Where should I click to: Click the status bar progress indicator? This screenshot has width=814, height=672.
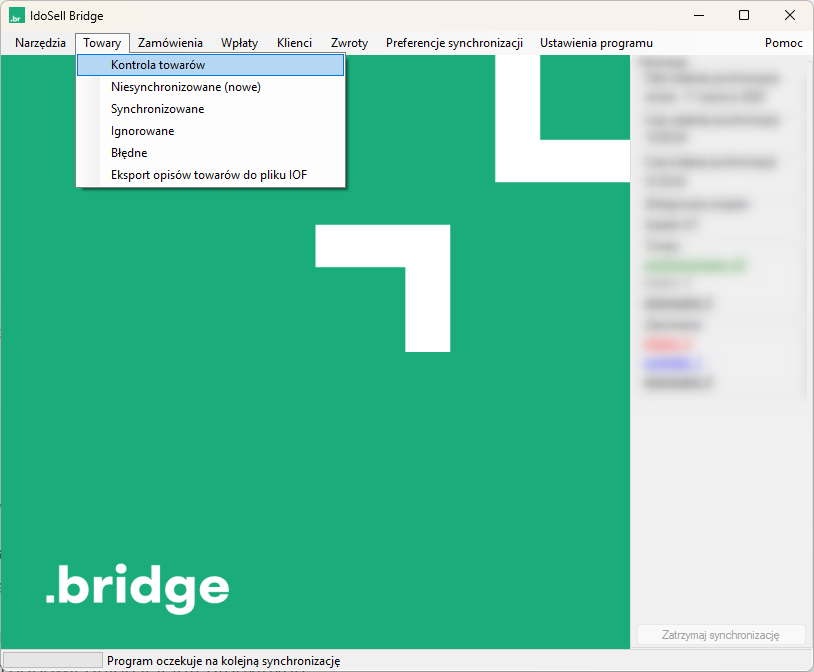pyautogui.click(x=53, y=661)
